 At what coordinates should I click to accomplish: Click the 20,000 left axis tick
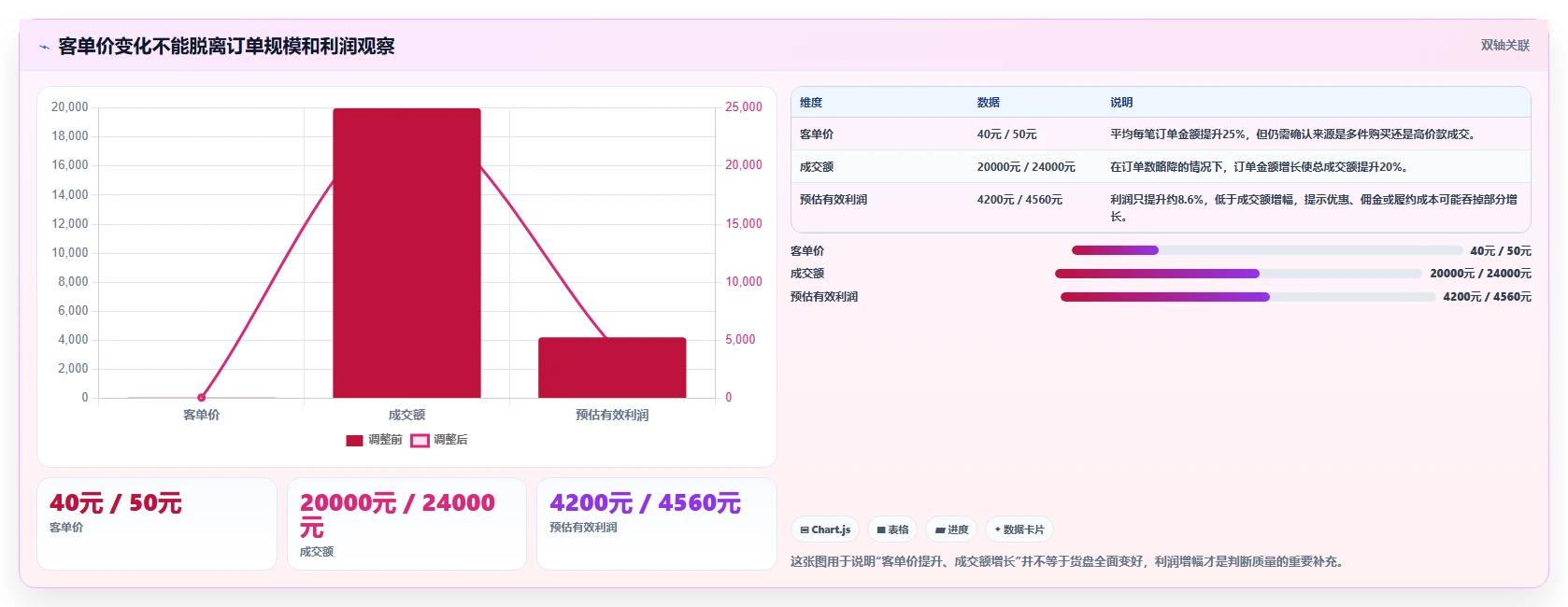tap(70, 107)
